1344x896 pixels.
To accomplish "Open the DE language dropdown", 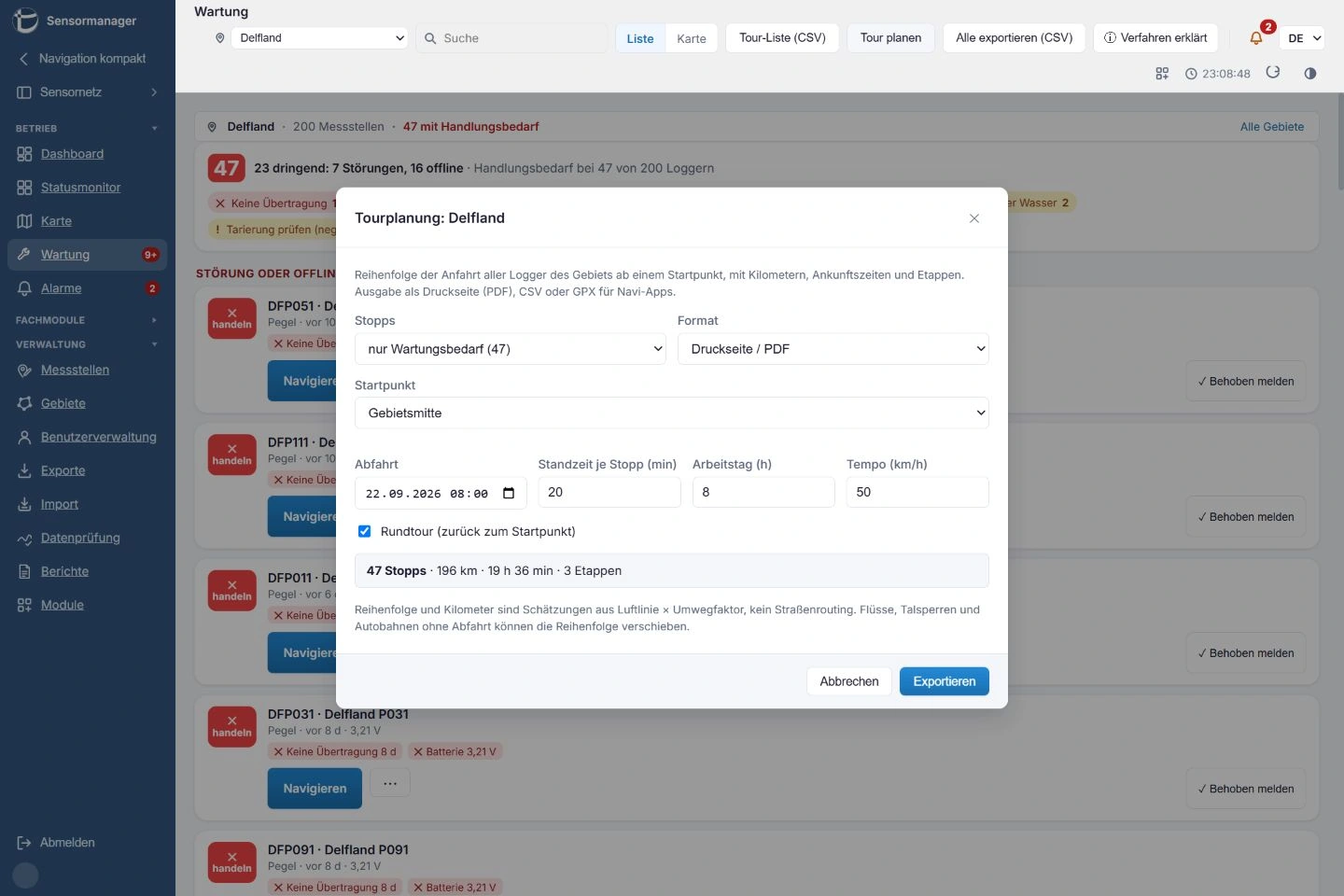I will click(x=1303, y=38).
